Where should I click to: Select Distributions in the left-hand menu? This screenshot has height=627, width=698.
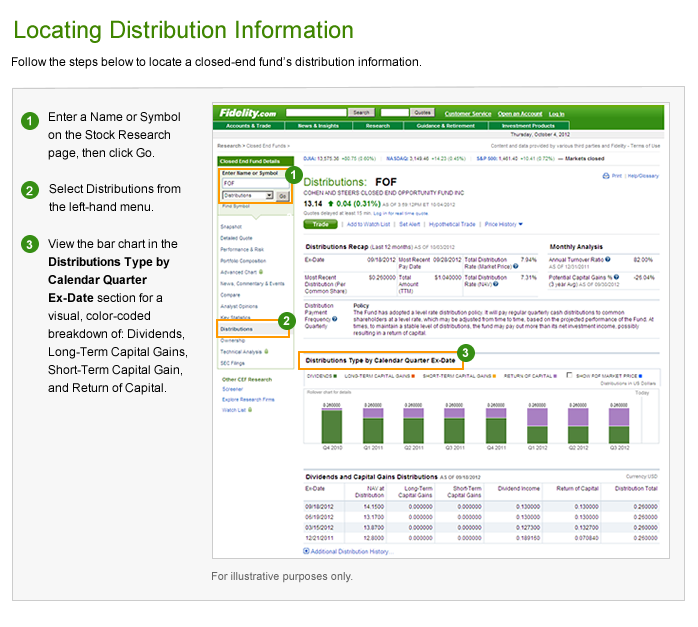point(236,328)
